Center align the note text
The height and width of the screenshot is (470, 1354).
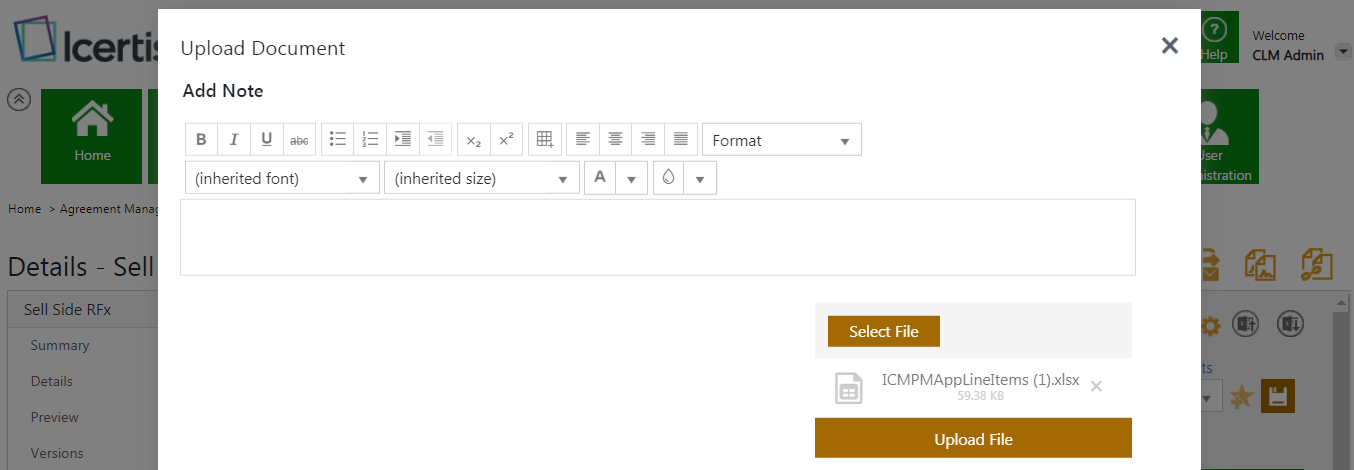tap(616, 140)
